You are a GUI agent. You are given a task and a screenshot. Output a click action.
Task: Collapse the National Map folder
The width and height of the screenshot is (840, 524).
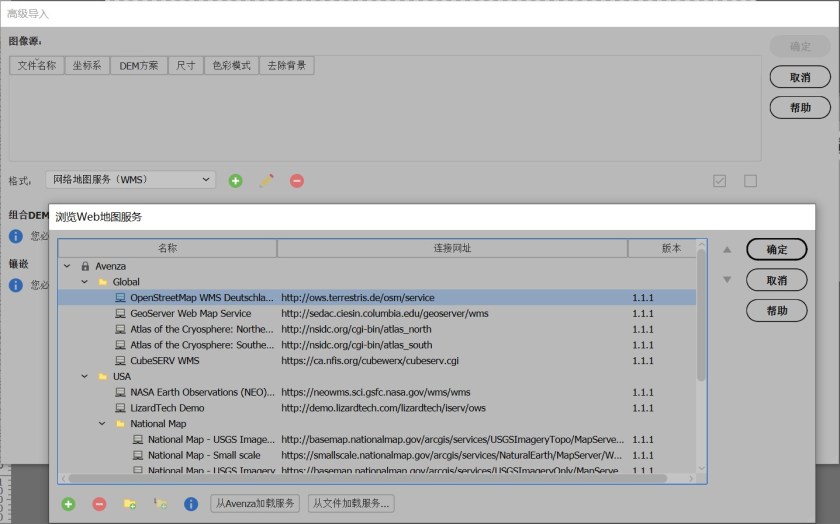tap(103, 424)
